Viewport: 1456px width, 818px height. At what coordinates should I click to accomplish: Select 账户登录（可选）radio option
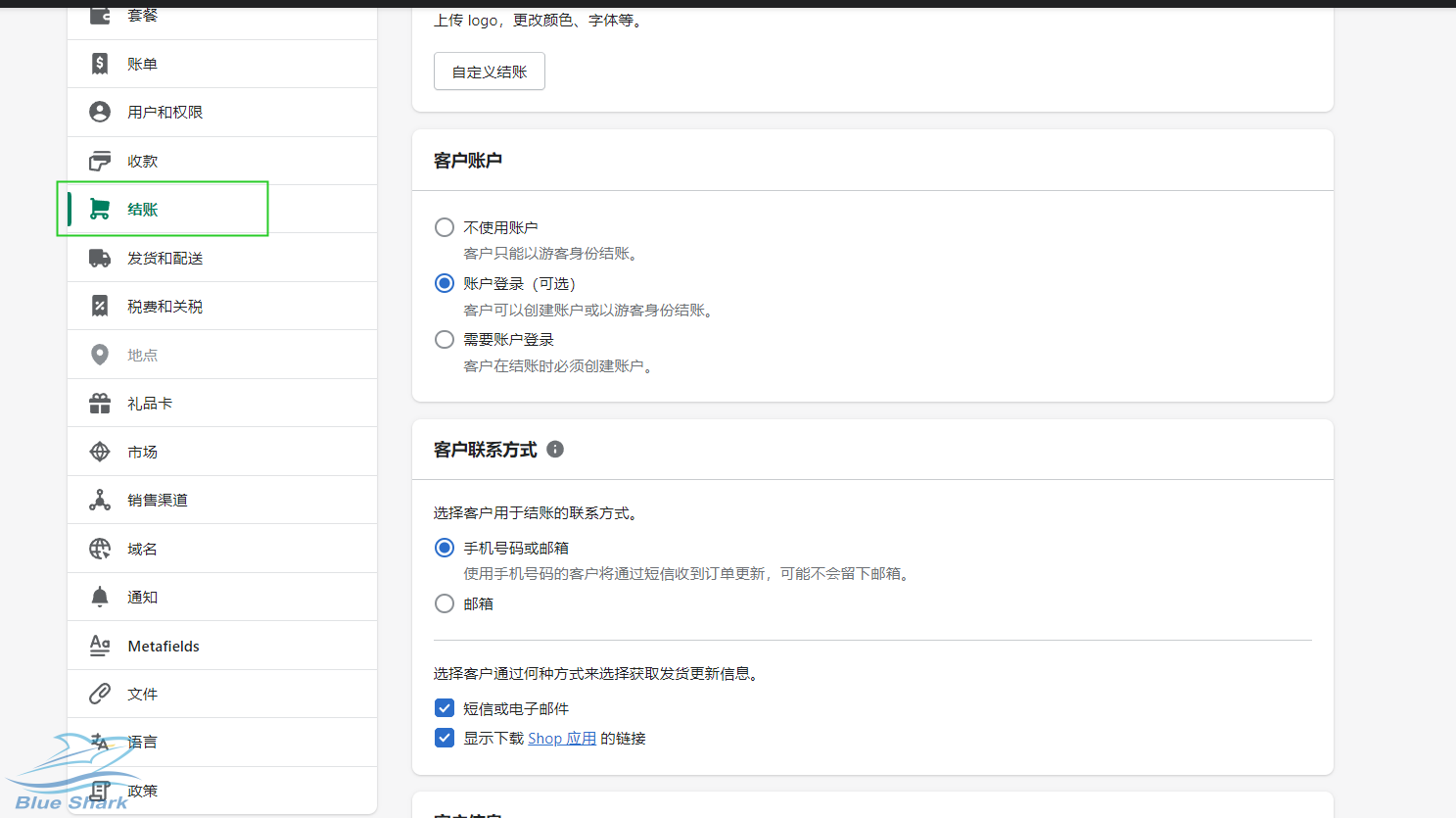(445, 283)
